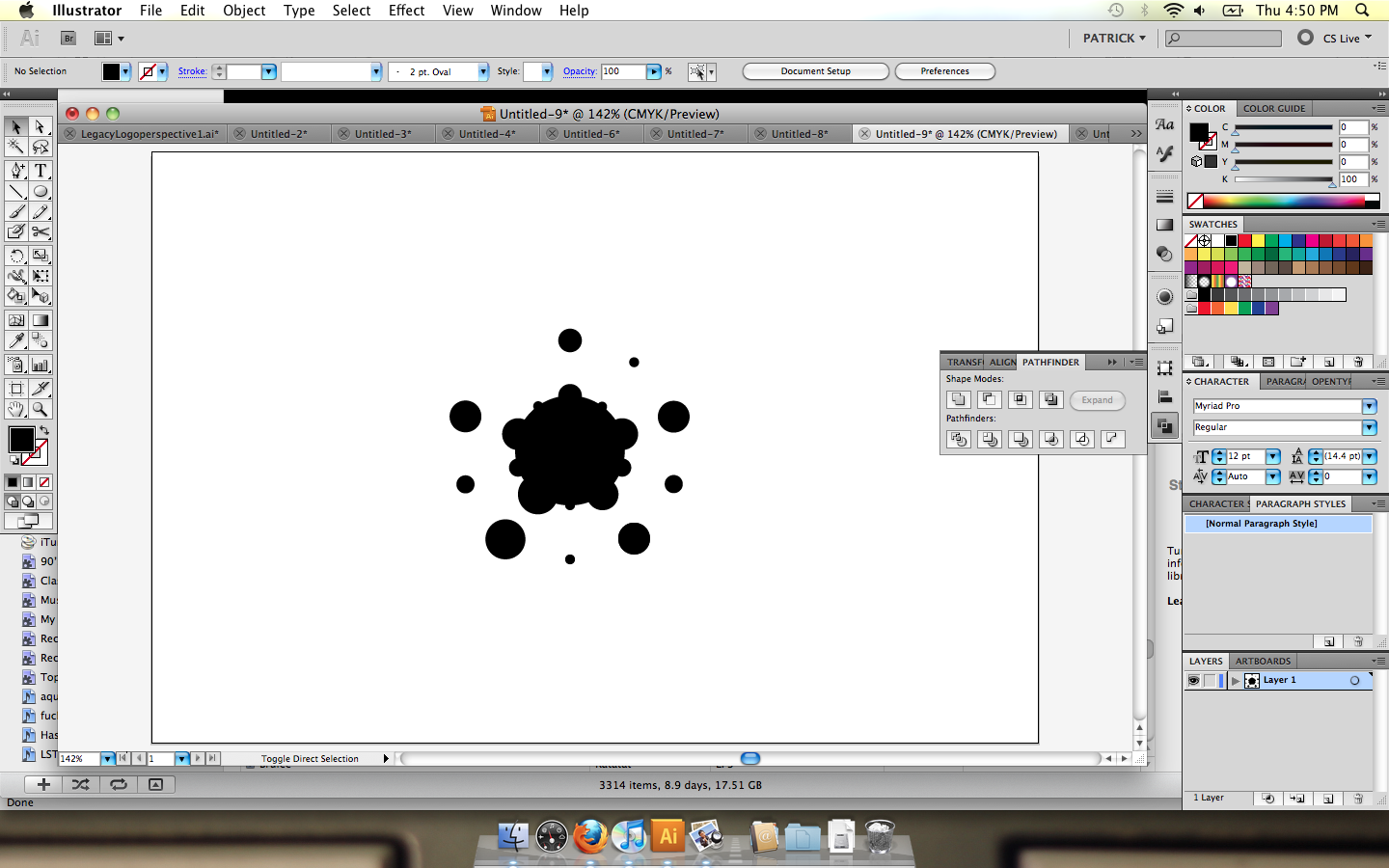Open the Effect menu
This screenshot has width=1389, height=868.
click(x=406, y=11)
